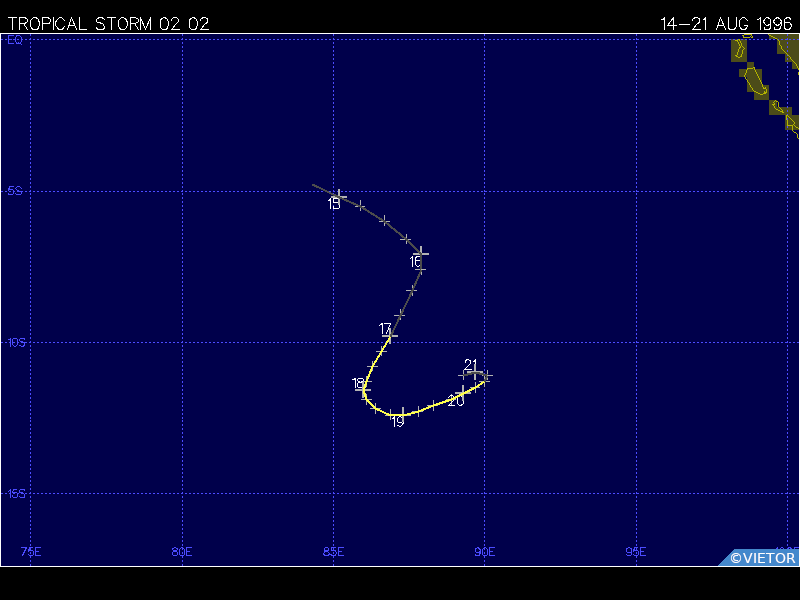Click the '75E' longitude label
The width and height of the screenshot is (800, 600).
[31, 552]
